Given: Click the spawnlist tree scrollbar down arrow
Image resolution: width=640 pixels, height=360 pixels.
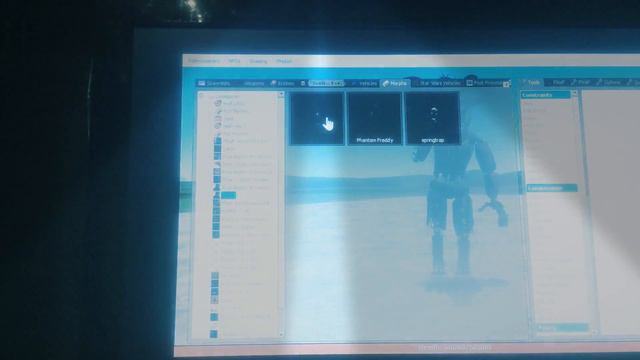Looking at the screenshot, I should tap(281, 335).
